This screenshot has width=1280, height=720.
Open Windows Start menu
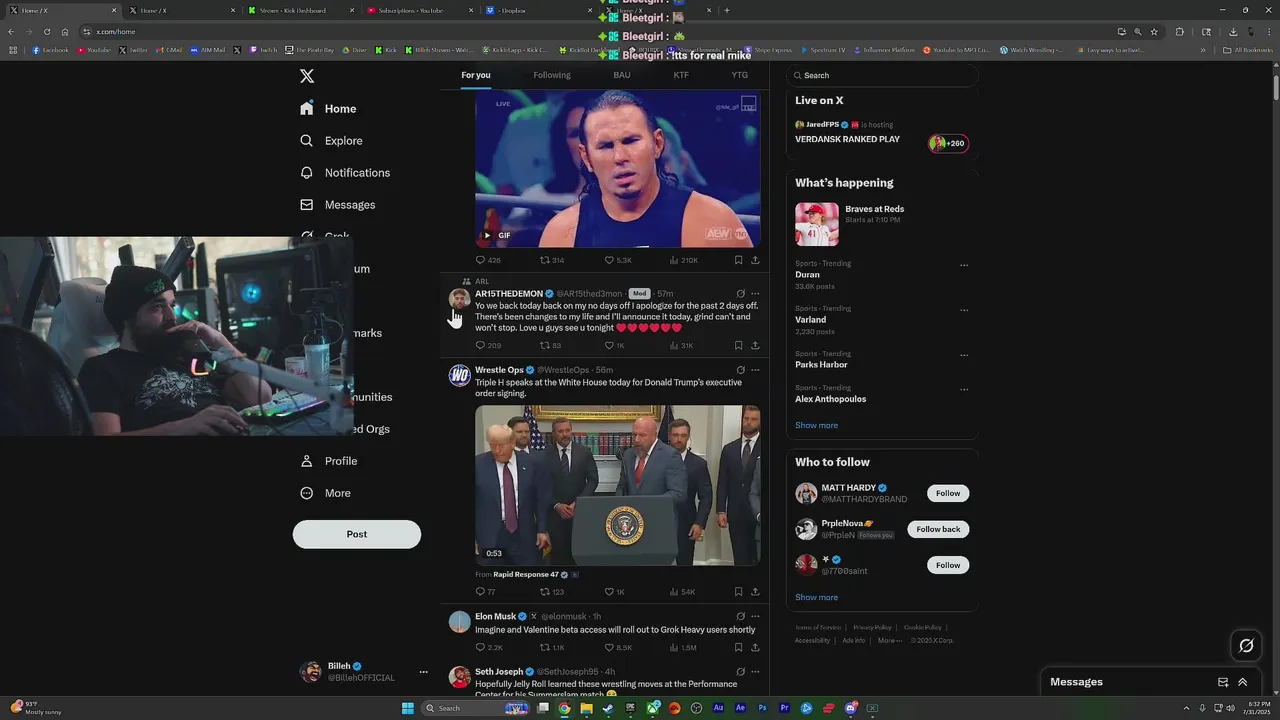coord(408,708)
